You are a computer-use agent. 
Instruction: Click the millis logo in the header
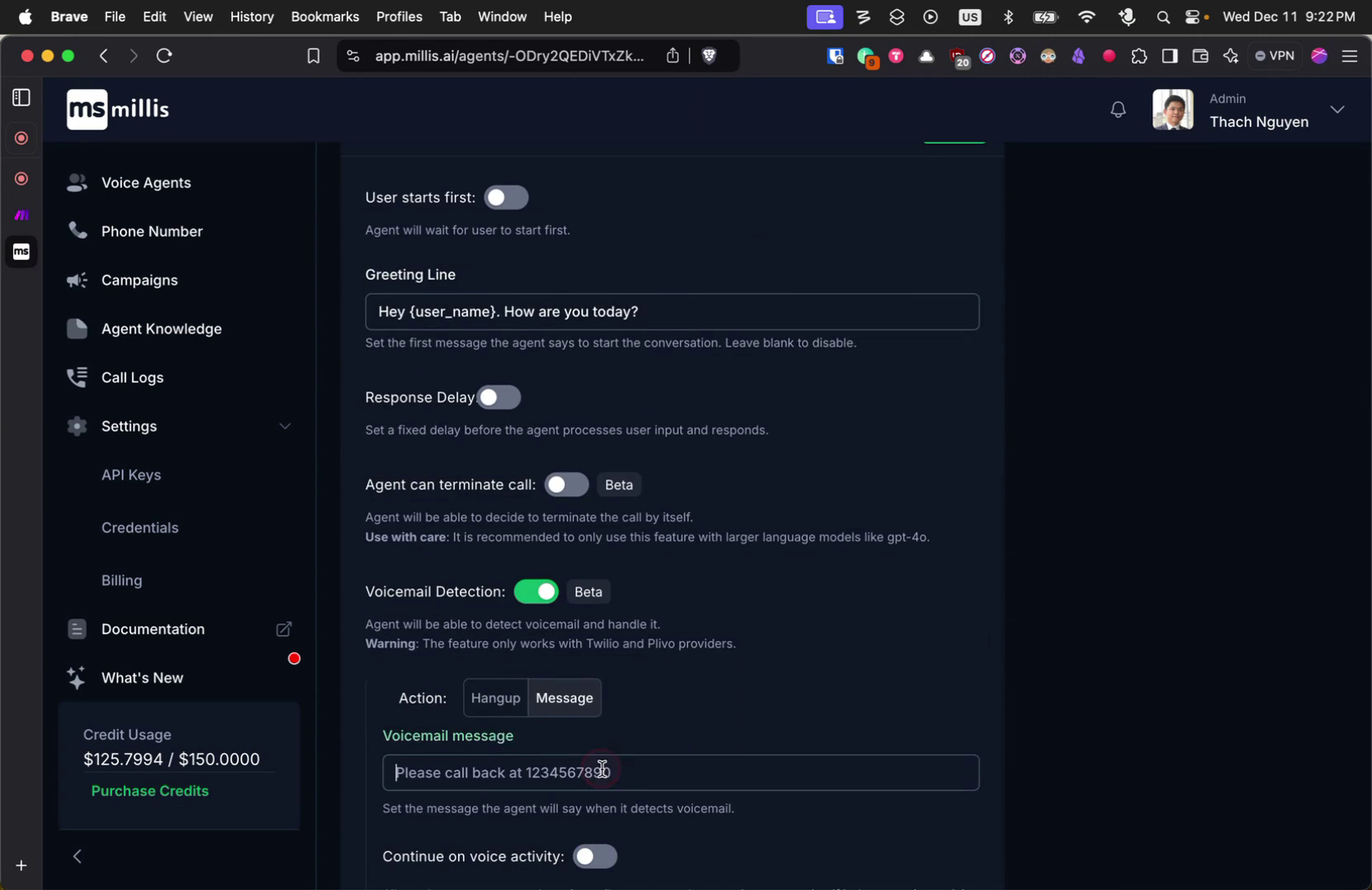pyautogui.click(x=117, y=108)
